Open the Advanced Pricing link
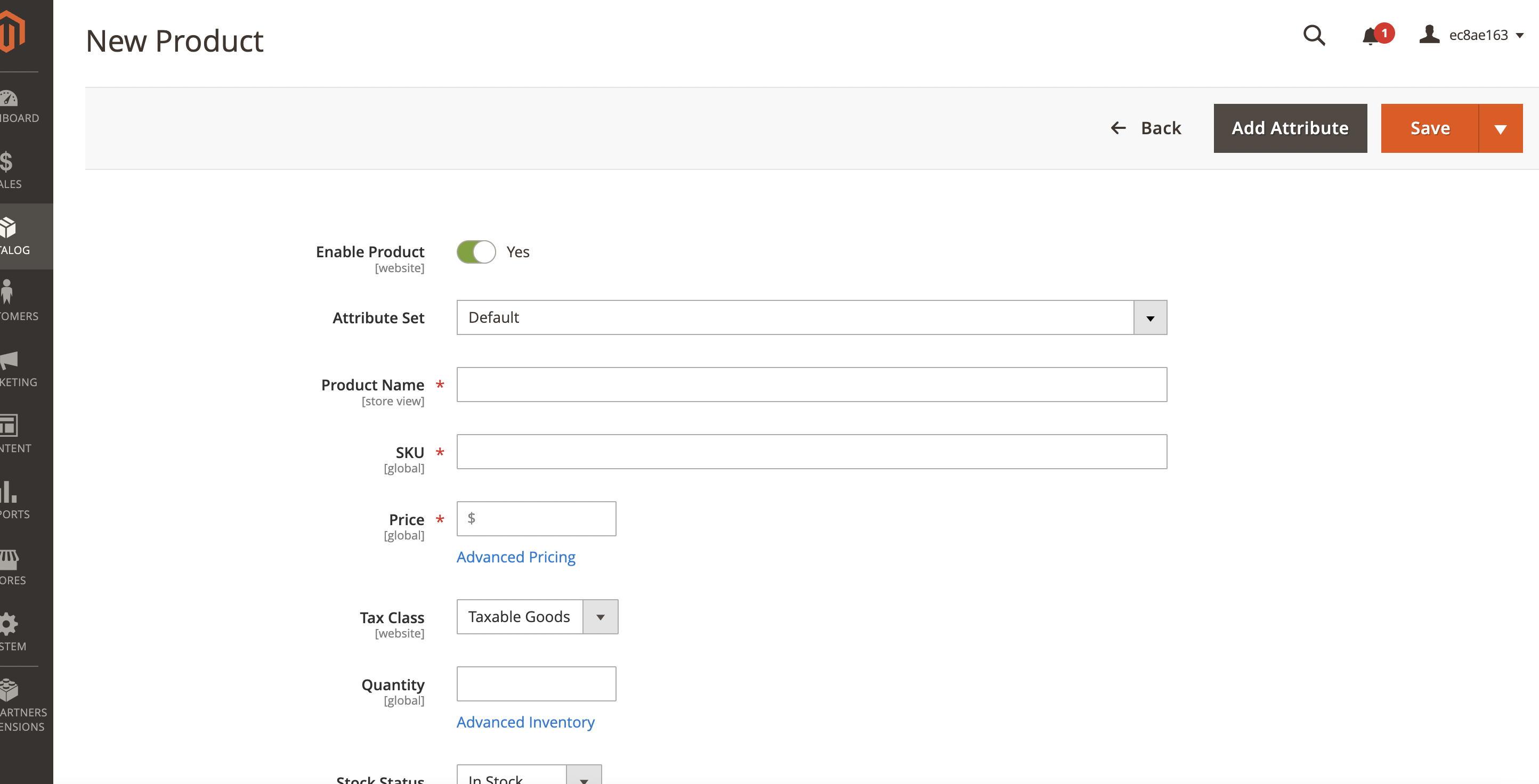Screen dimensions: 1539x784 click(516, 557)
